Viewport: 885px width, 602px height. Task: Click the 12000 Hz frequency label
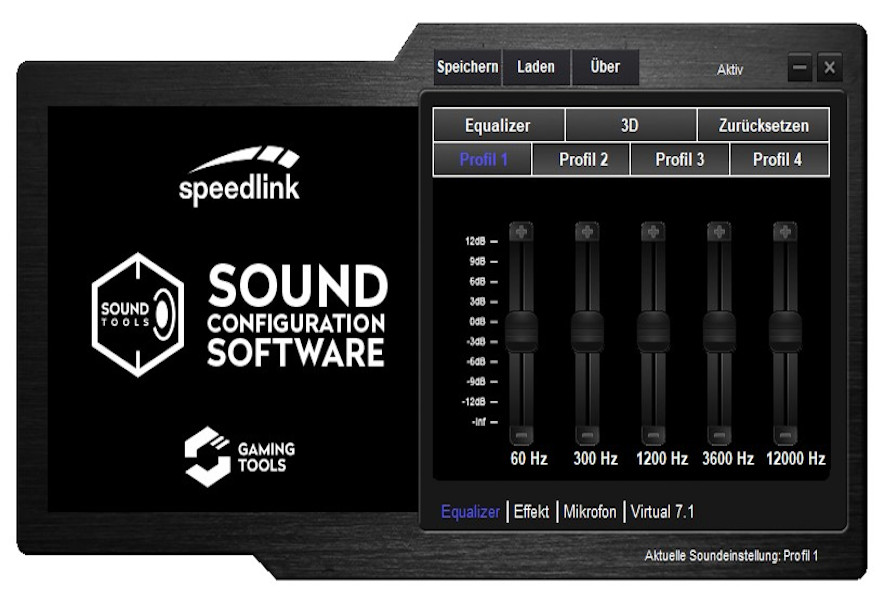(796, 458)
